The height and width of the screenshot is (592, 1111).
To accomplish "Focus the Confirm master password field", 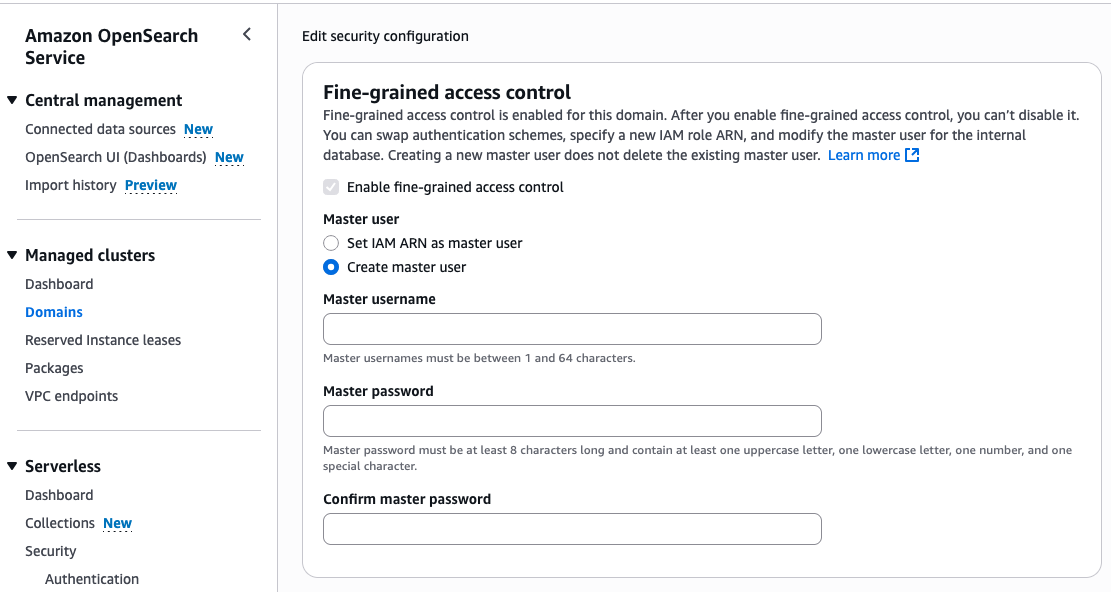I will 573,529.
